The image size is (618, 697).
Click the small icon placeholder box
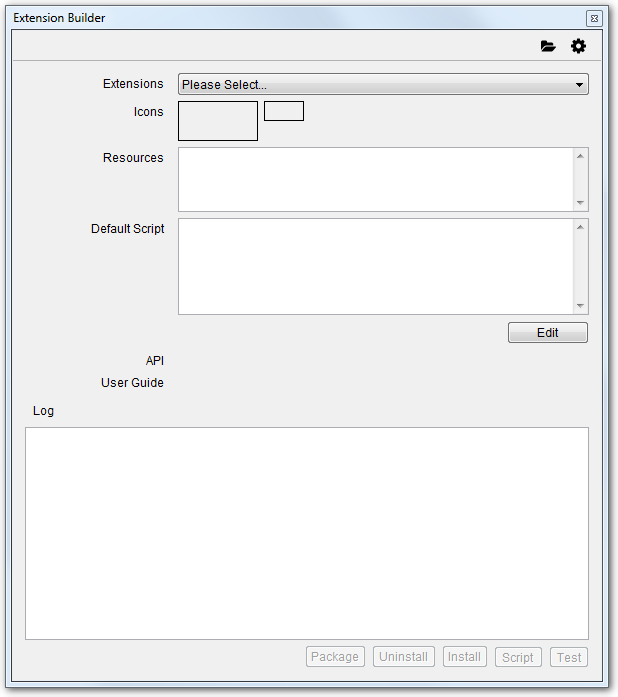pyautogui.click(x=284, y=111)
